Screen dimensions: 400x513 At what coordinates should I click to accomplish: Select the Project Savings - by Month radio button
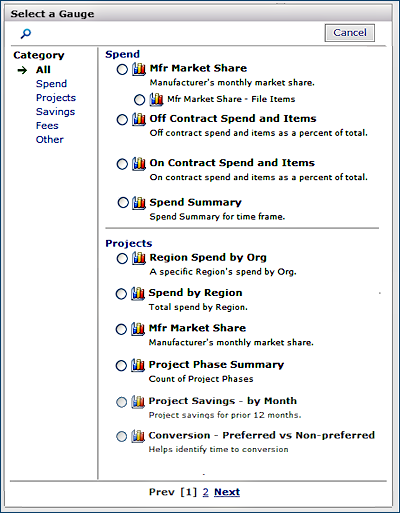pyautogui.click(x=121, y=402)
